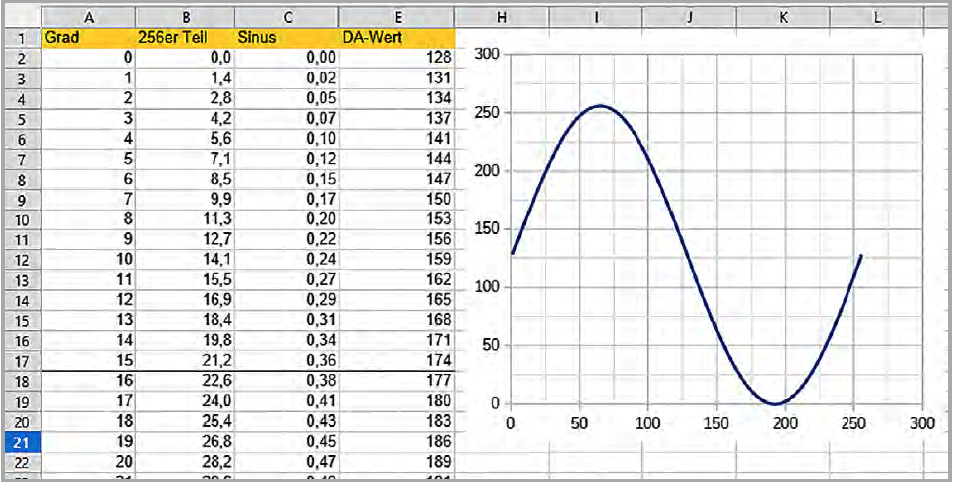Select column E header
This screenshot has width=953, height=484.
[397, 18]
